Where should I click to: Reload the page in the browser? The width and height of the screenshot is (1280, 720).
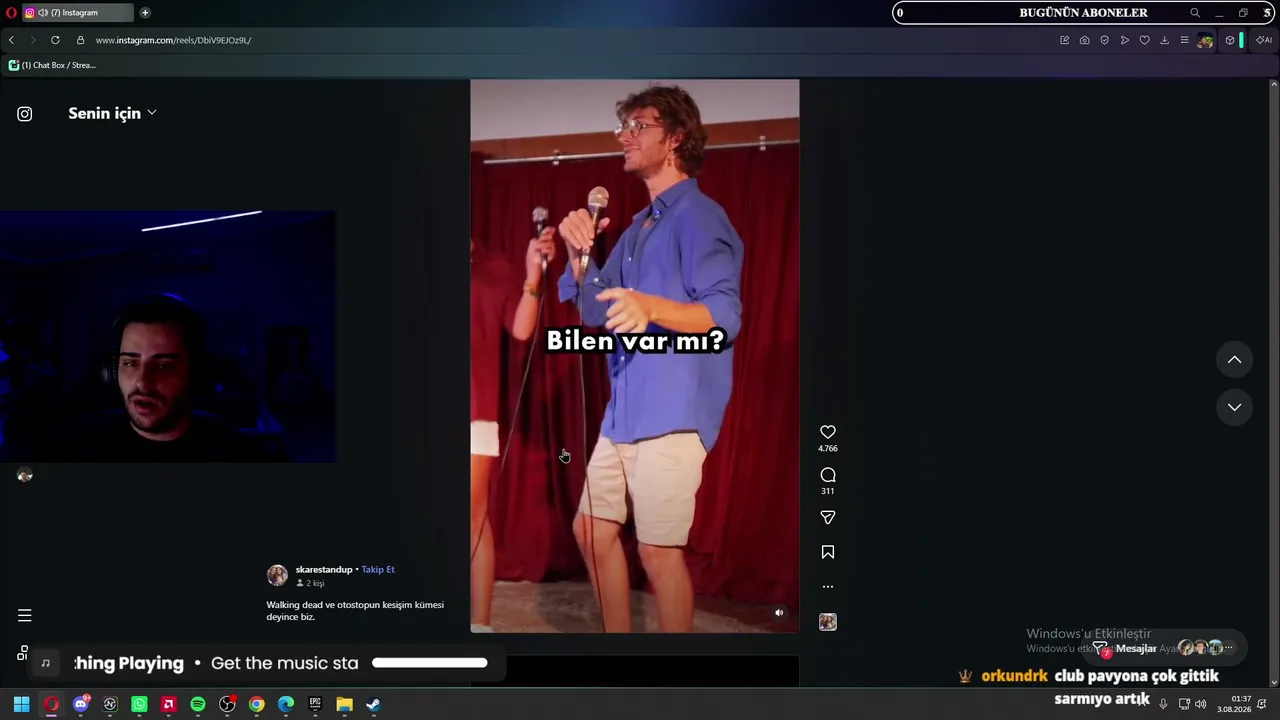pyautogui.click(x=55, y=40)
